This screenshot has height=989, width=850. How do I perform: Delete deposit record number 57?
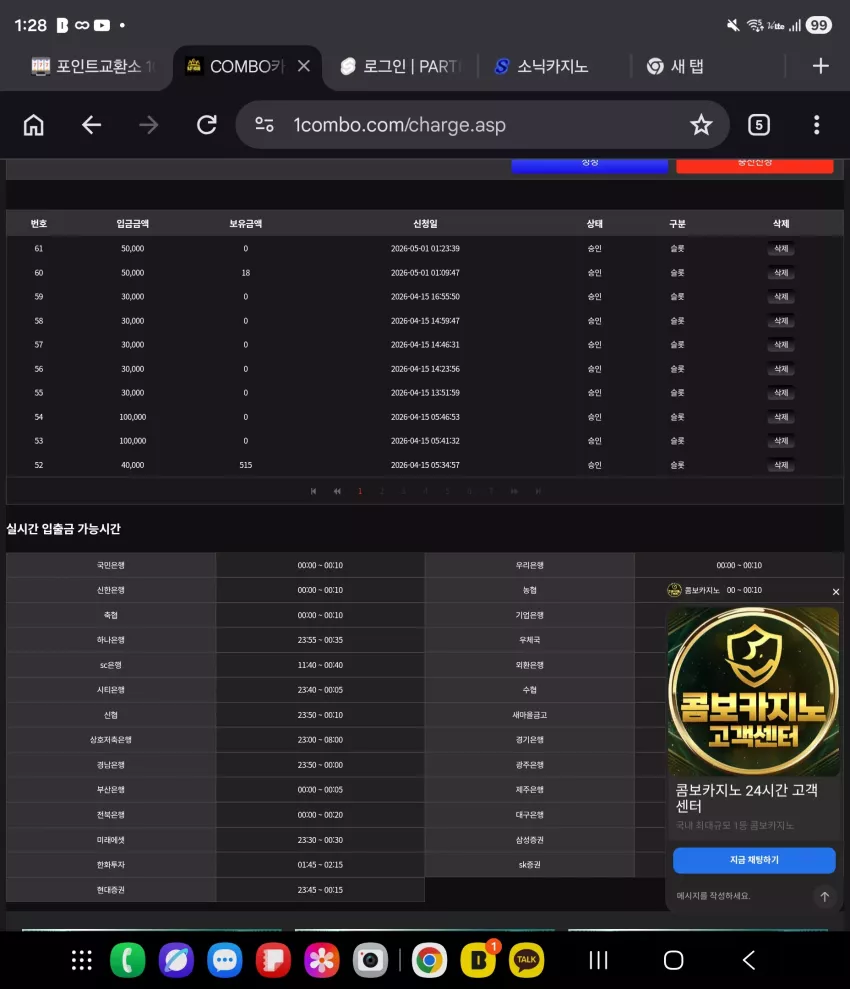[x=781, y=344]
